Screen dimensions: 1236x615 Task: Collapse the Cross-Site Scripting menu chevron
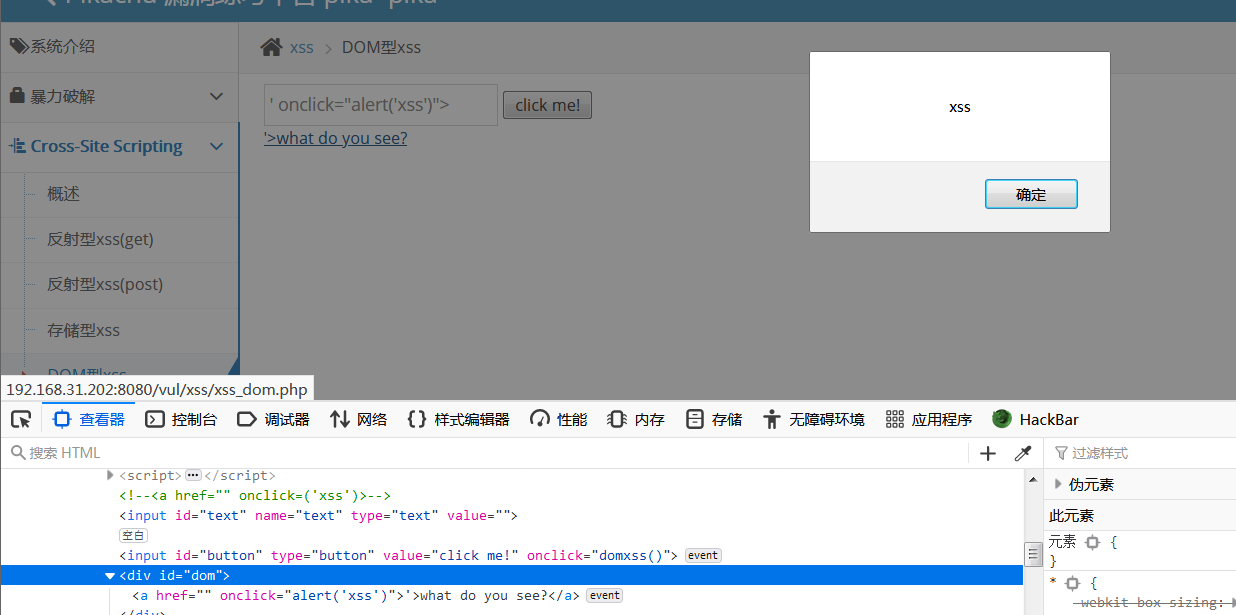(x=216, y=146)
